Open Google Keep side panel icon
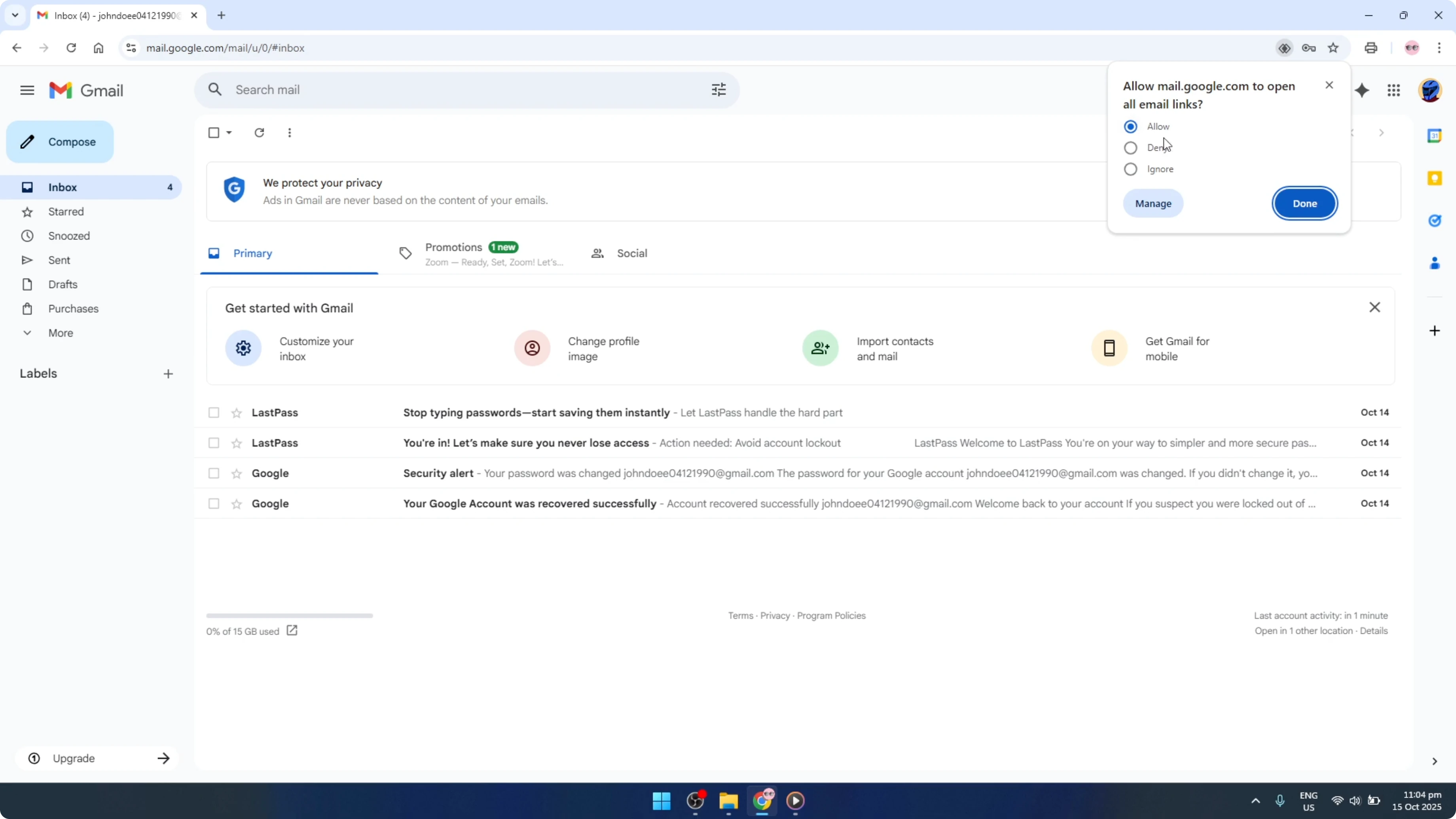 pos(1435,178)
